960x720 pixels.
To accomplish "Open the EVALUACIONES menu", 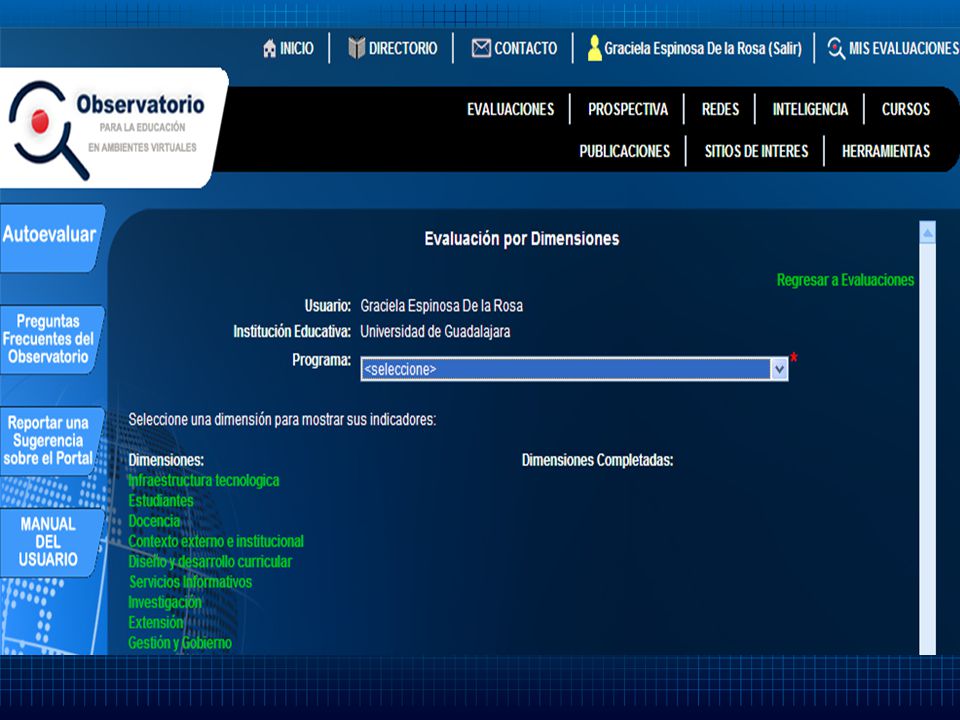I will (511, 109).
